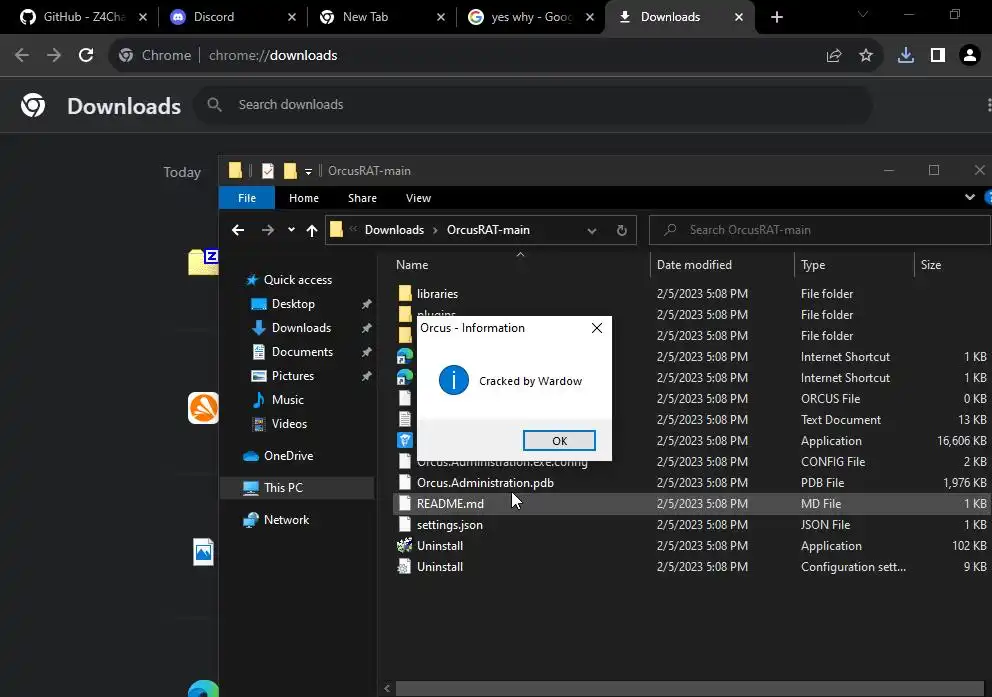This screenshot has width=992, height=697.
Task: Click OrcusRAT-main in the breadcrumb path
Action: click(x=488, y=230)
